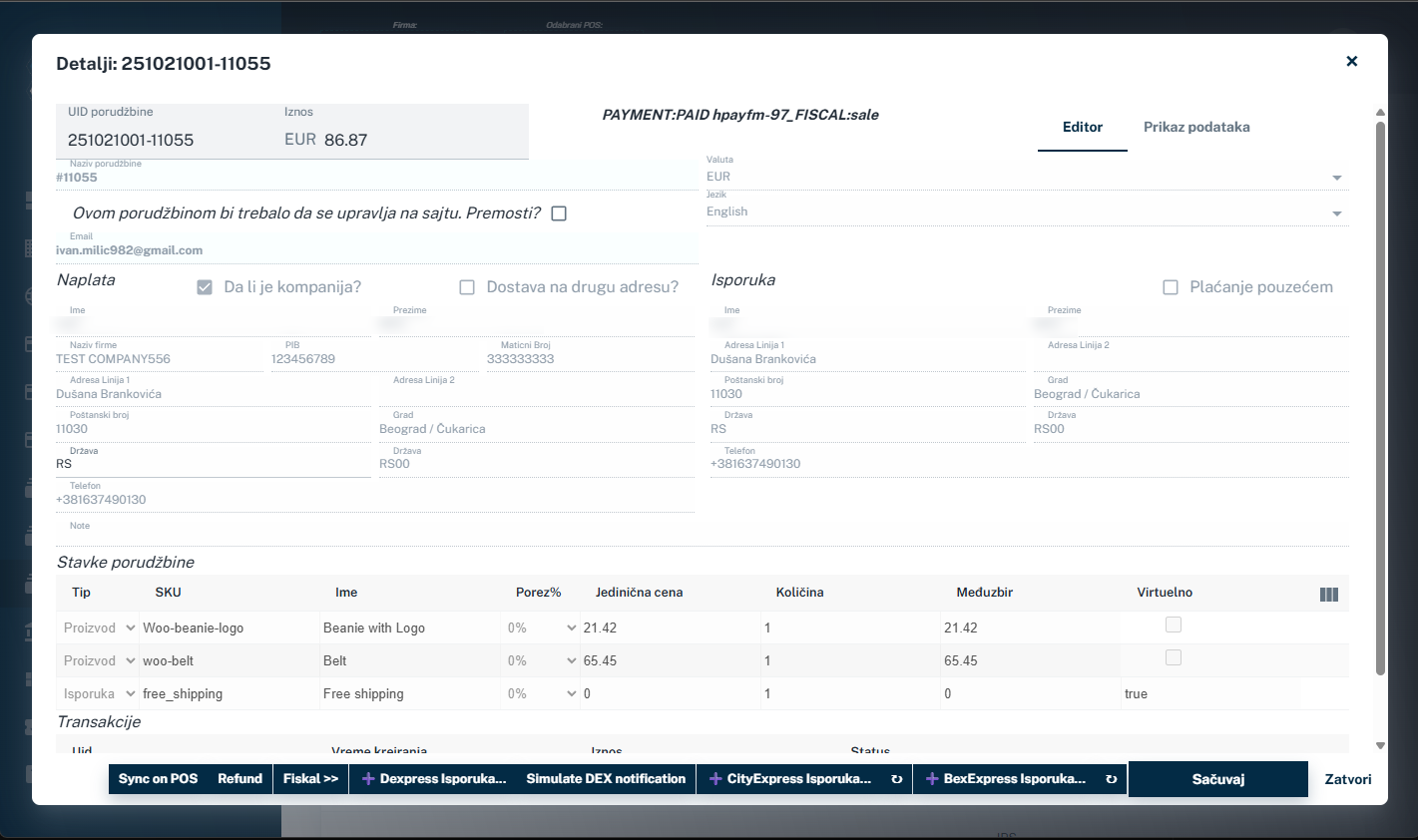This screenshot has width=1418, height=840.
Task: Click the plus icon for Dexpress Isporuka
Action: (x=368, y=779)
